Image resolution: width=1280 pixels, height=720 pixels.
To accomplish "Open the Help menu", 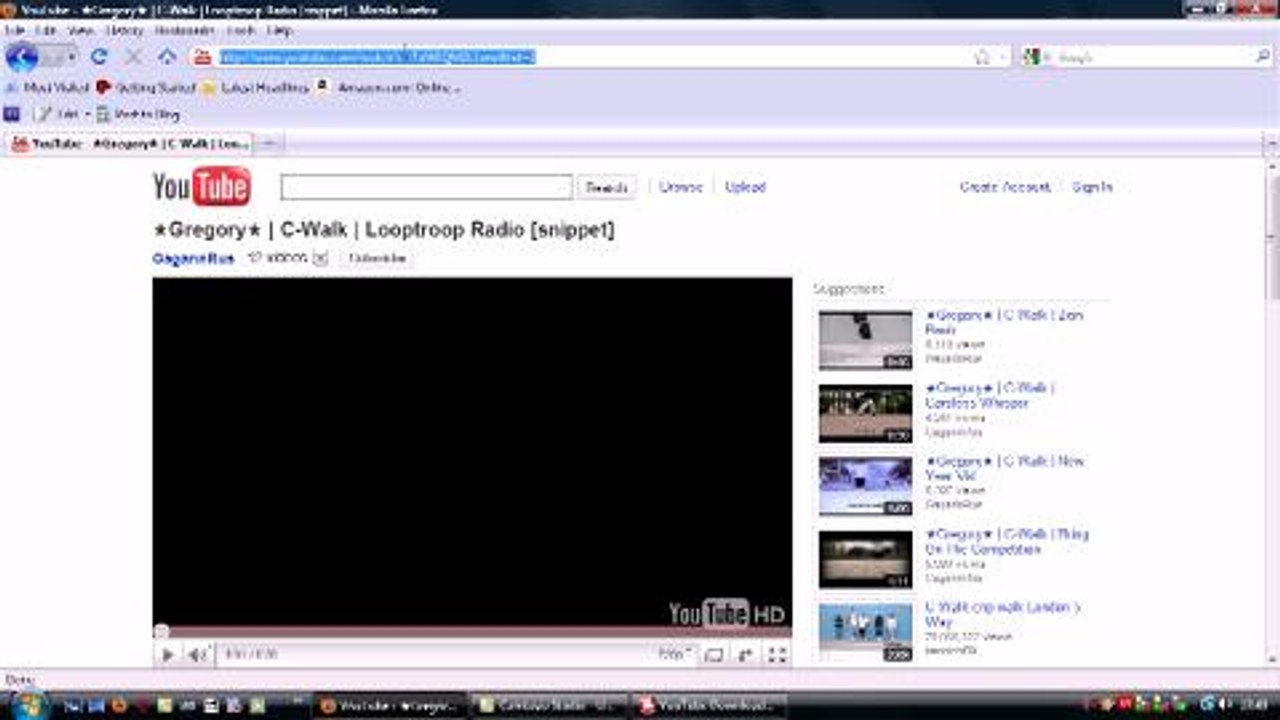I will point(279,31).
